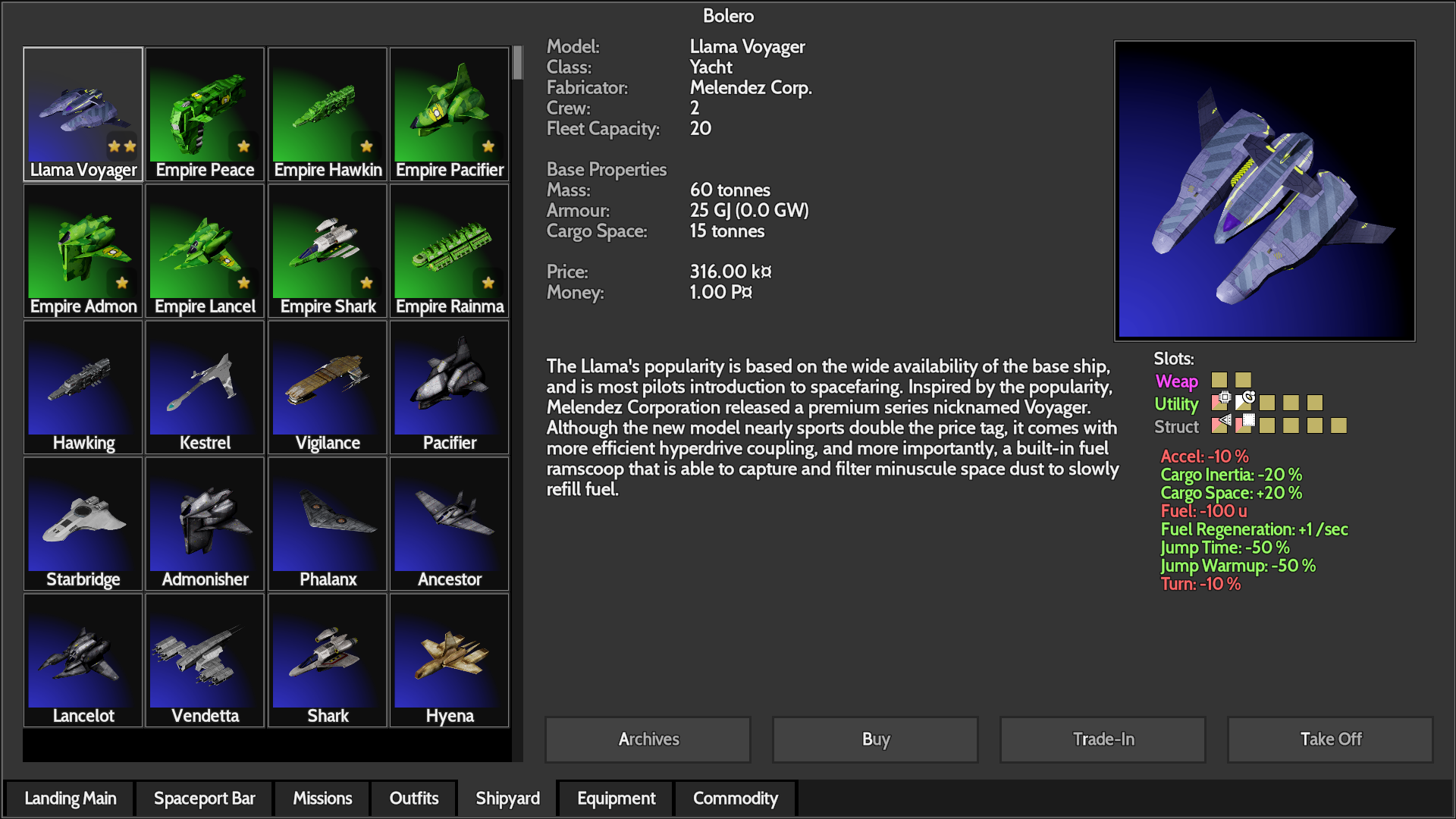Click the last empty Struct slot
Image resolution: width=1456 pixels, height=819 pixels.
coord(1339,425)
